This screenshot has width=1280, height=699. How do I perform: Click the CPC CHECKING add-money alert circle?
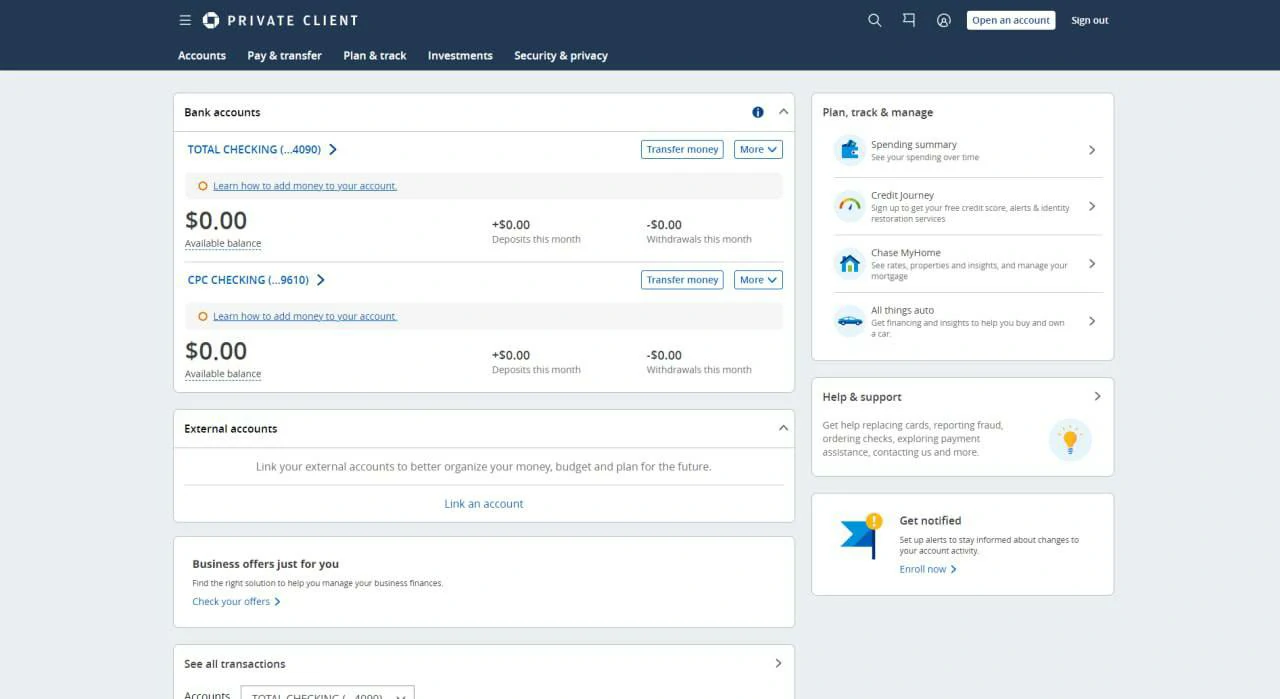point(203,316)
